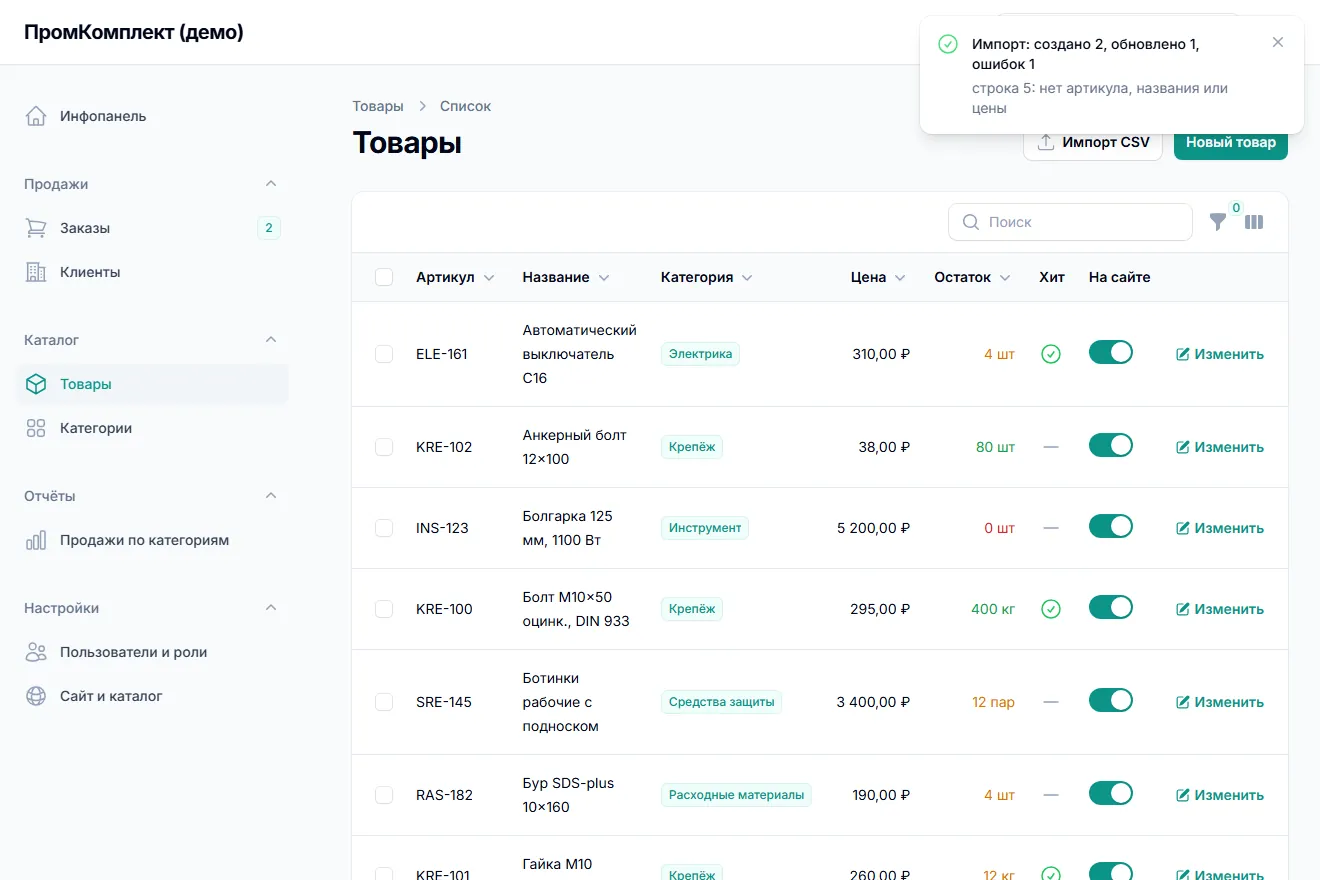The image size is (1320, 880).
Task: Click the Товары breadcrumb link
Action: point(378,106)
